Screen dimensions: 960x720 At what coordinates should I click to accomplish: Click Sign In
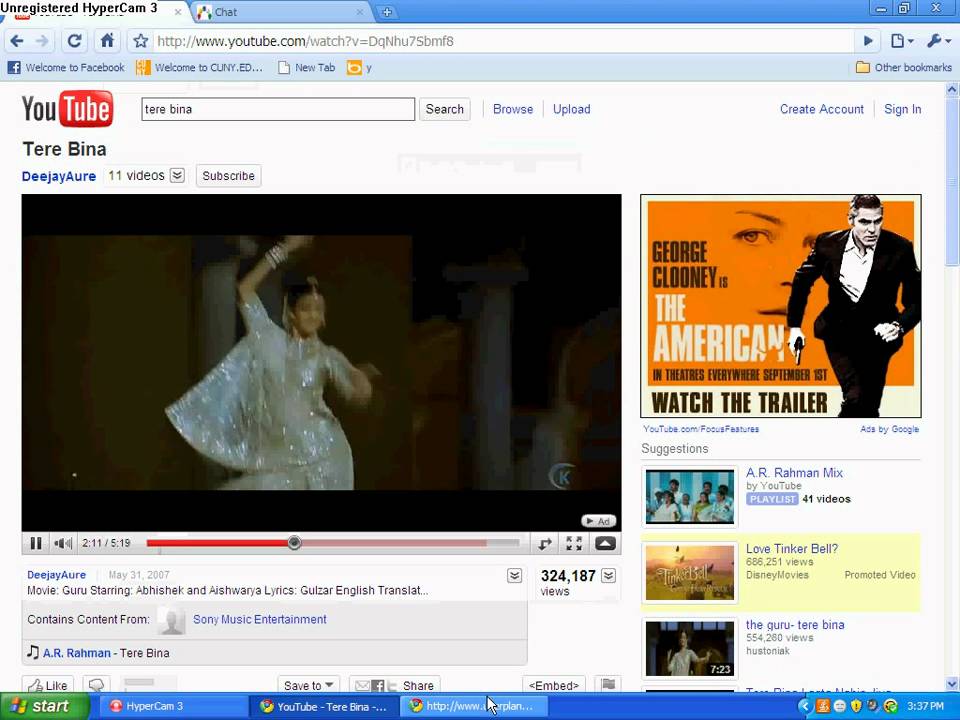(x=902, y=109)
